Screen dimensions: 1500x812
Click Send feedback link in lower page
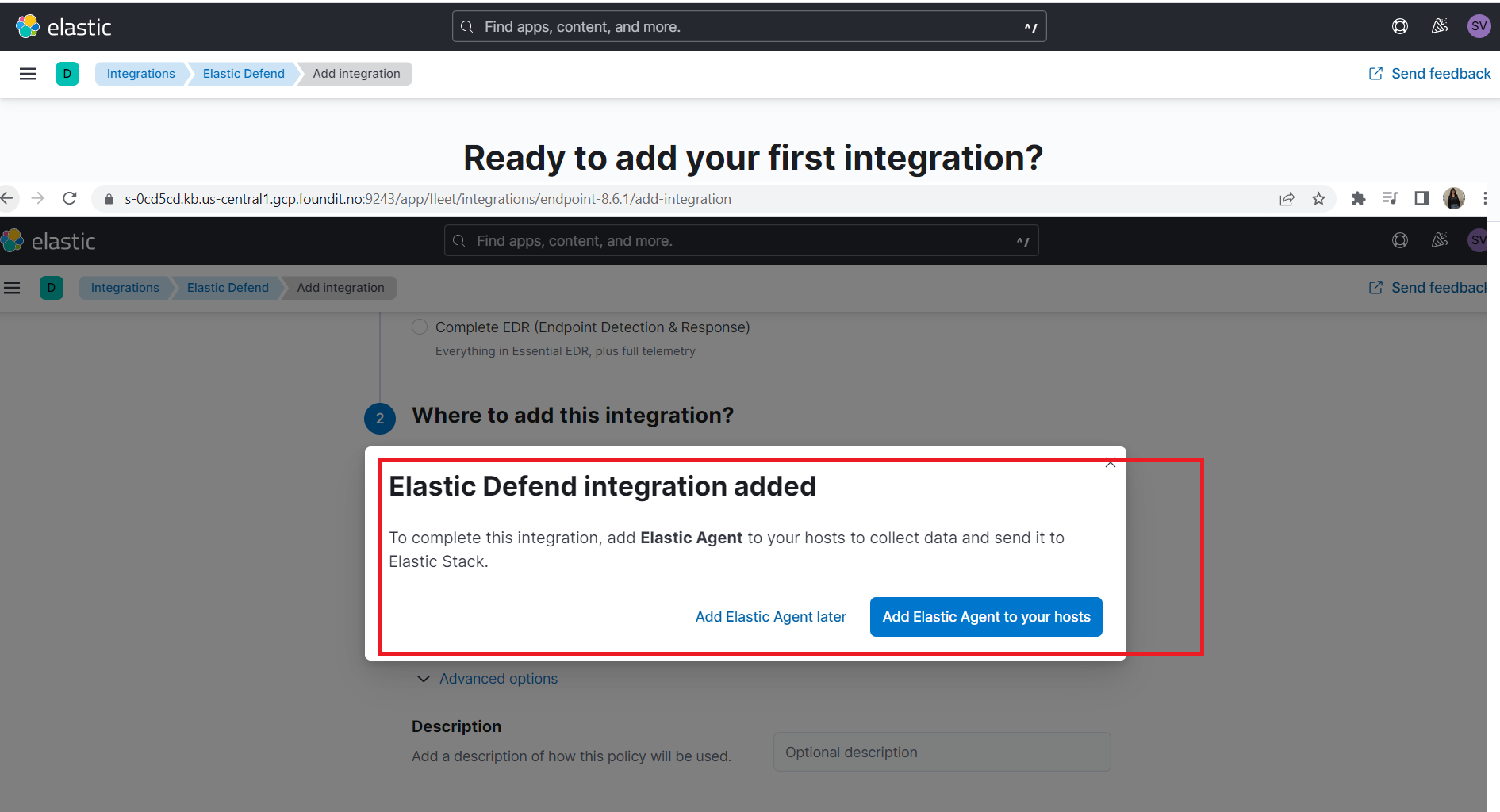click(1428, 288)
